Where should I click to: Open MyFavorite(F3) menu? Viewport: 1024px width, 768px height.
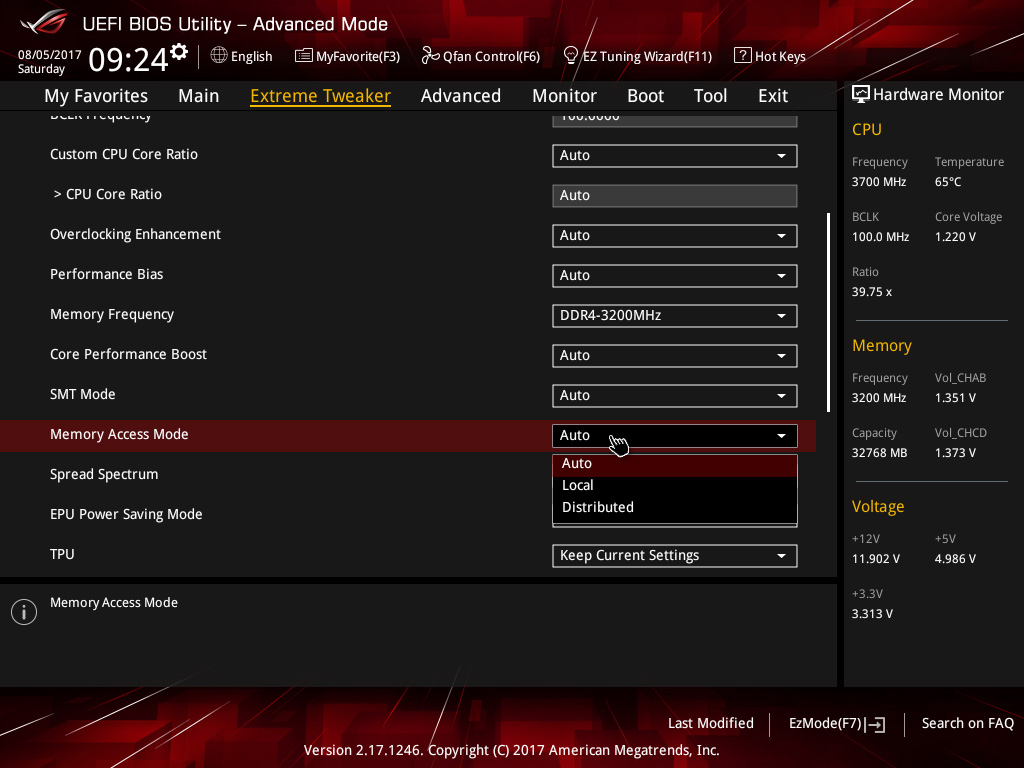[347, 56]
